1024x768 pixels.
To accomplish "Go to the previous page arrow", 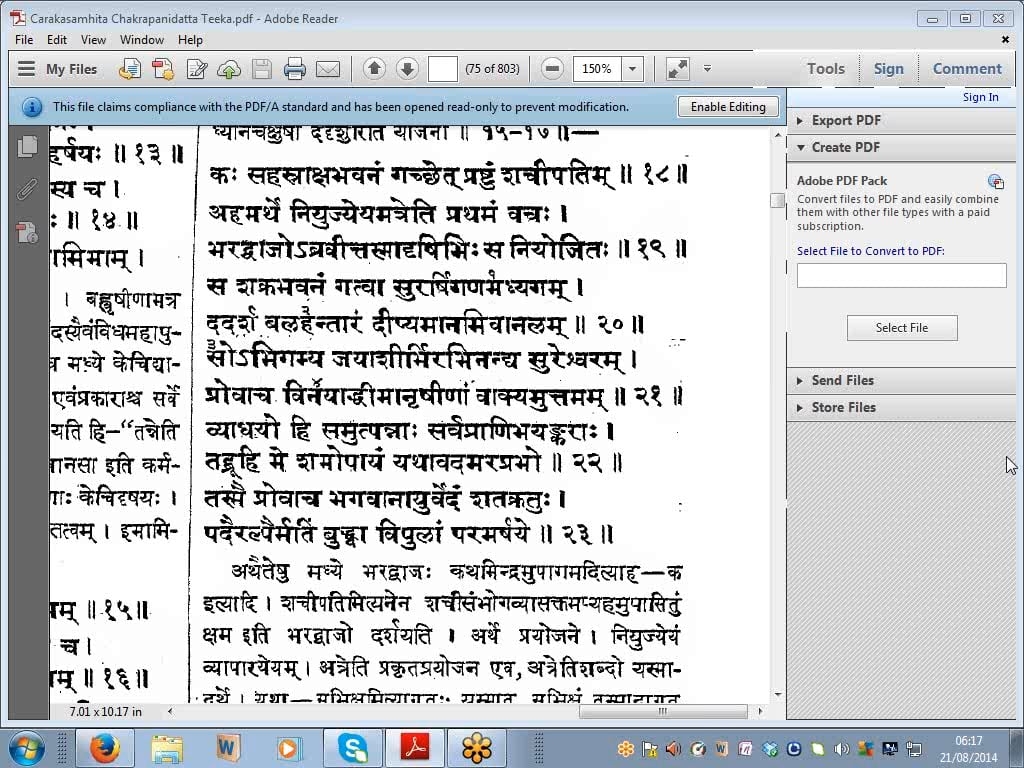I will point(374,69).
